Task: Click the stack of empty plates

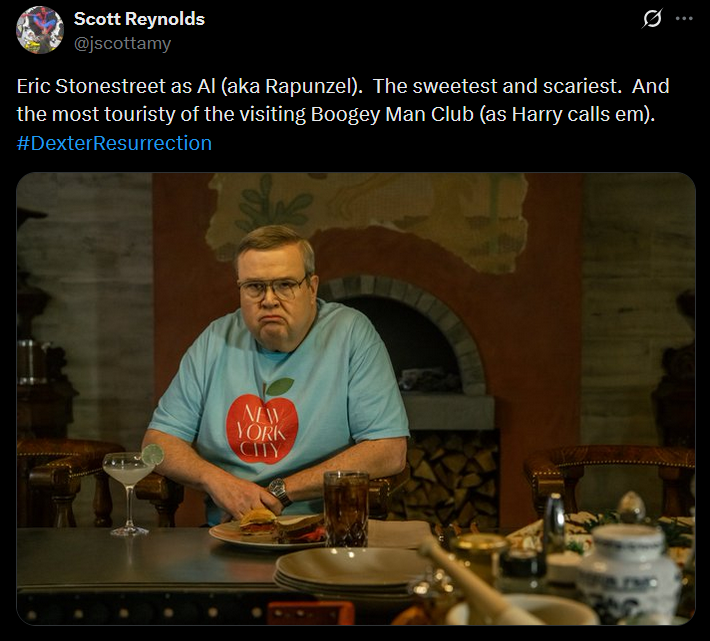Action: pos(351,573)
